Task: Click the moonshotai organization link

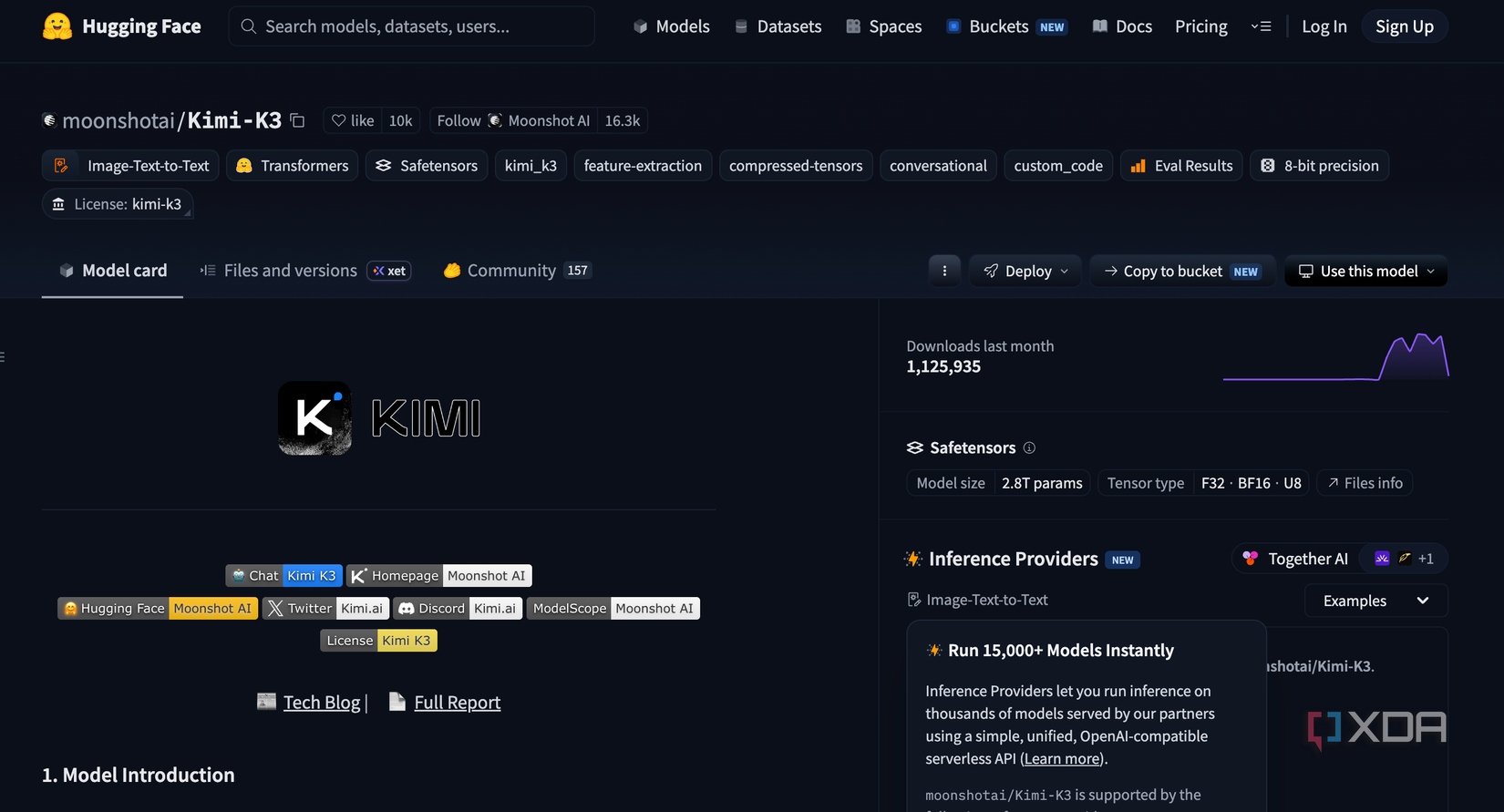Action: click(x=118, y=120)
